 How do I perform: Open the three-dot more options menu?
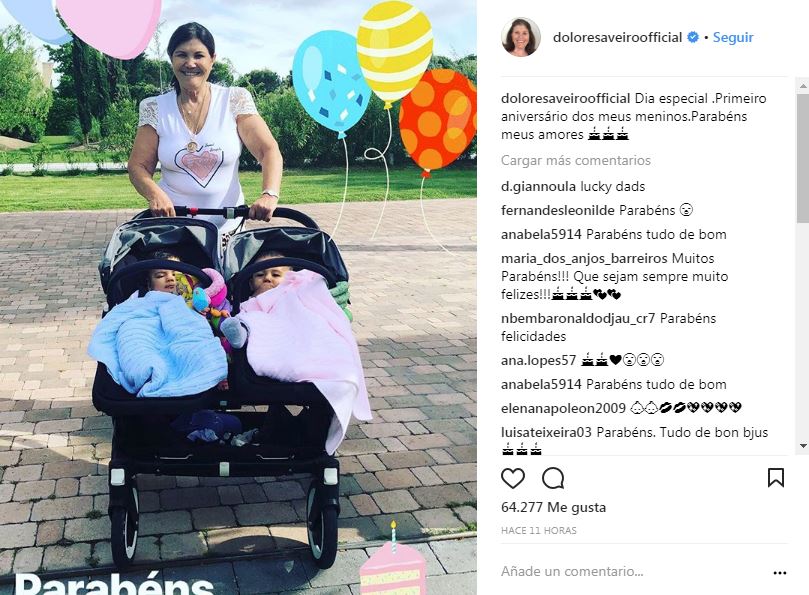click(780, 573)
